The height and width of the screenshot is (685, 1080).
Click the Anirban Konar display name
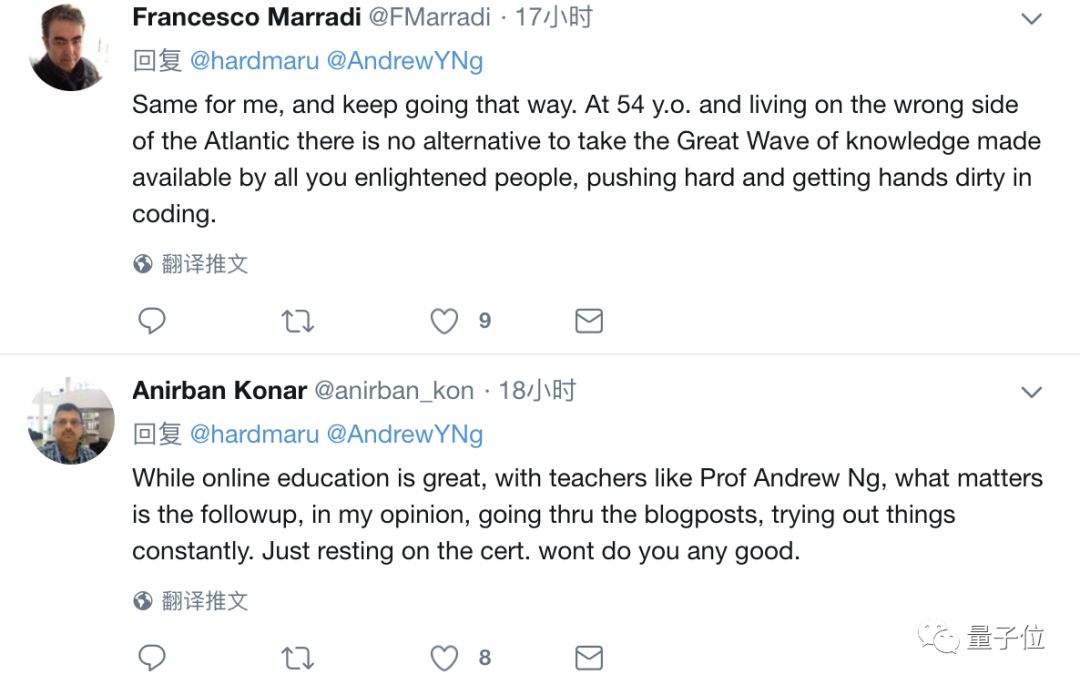click(219, 390)
